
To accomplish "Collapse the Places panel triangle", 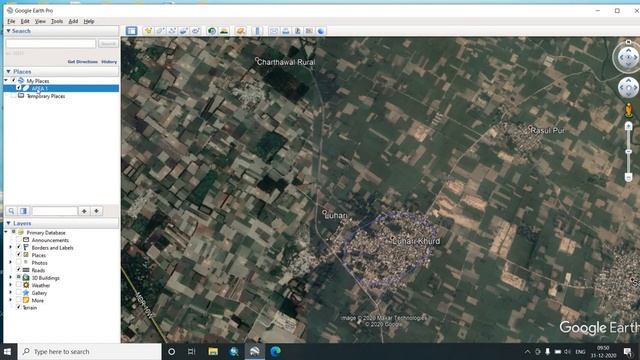I will pyautogui.click(x=8, y=71).
